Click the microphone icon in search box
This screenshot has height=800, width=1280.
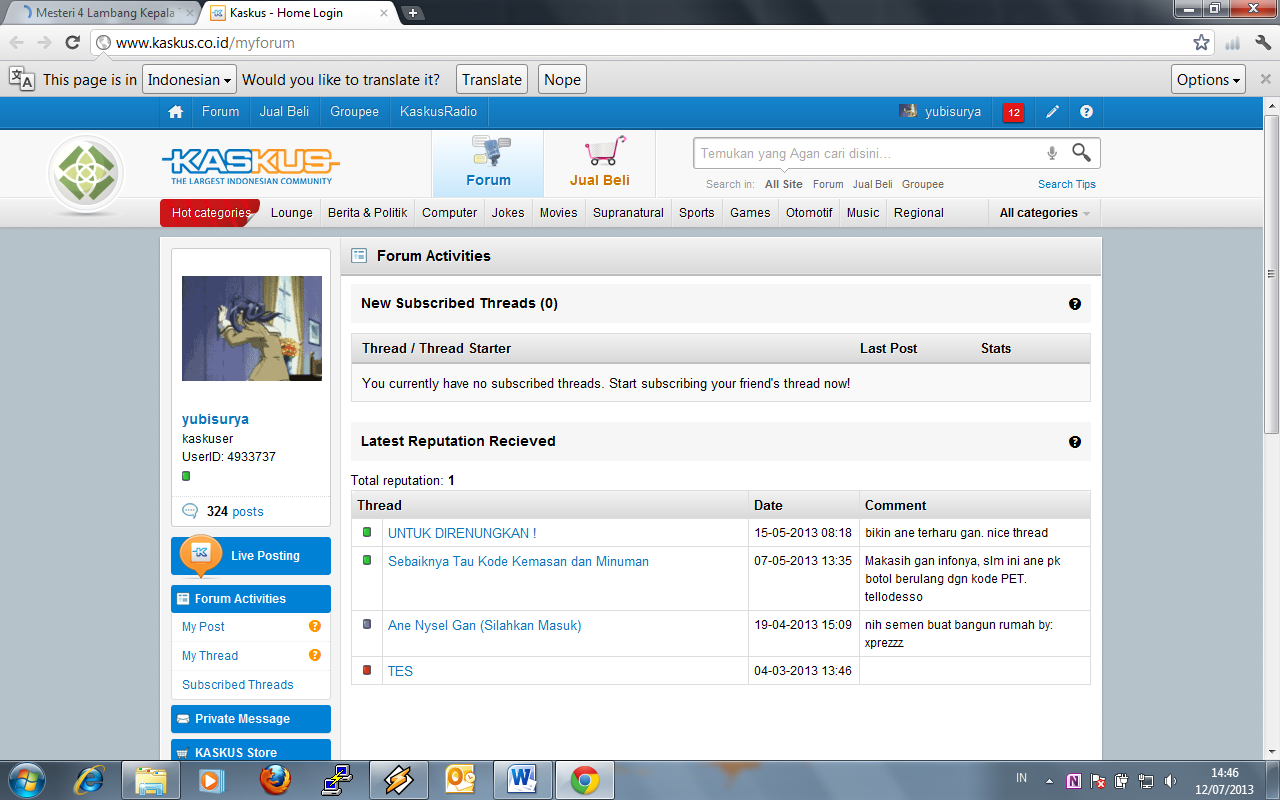[1052, 153]
